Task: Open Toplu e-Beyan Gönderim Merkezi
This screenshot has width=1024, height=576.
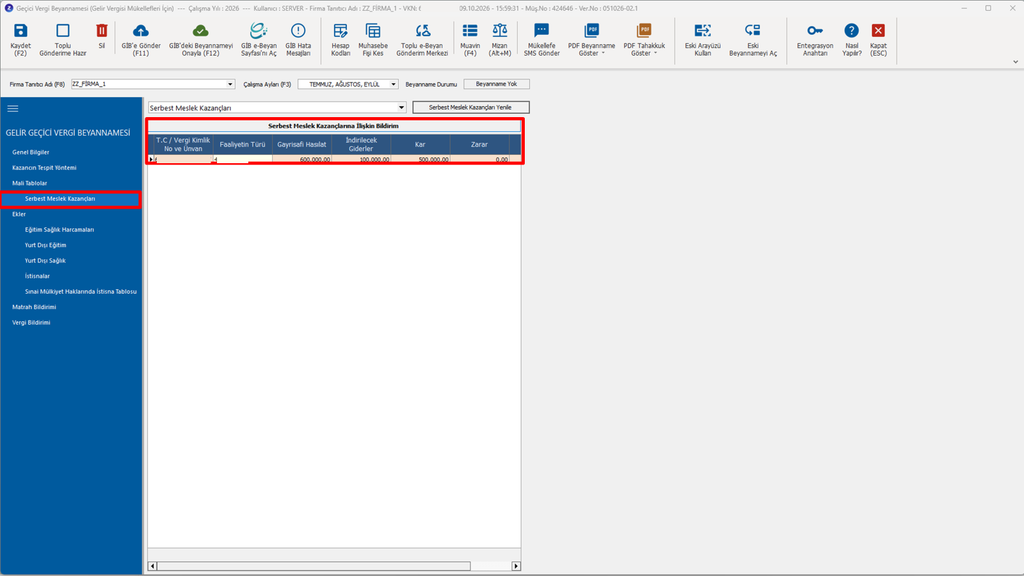Action: tap(422, 39)
